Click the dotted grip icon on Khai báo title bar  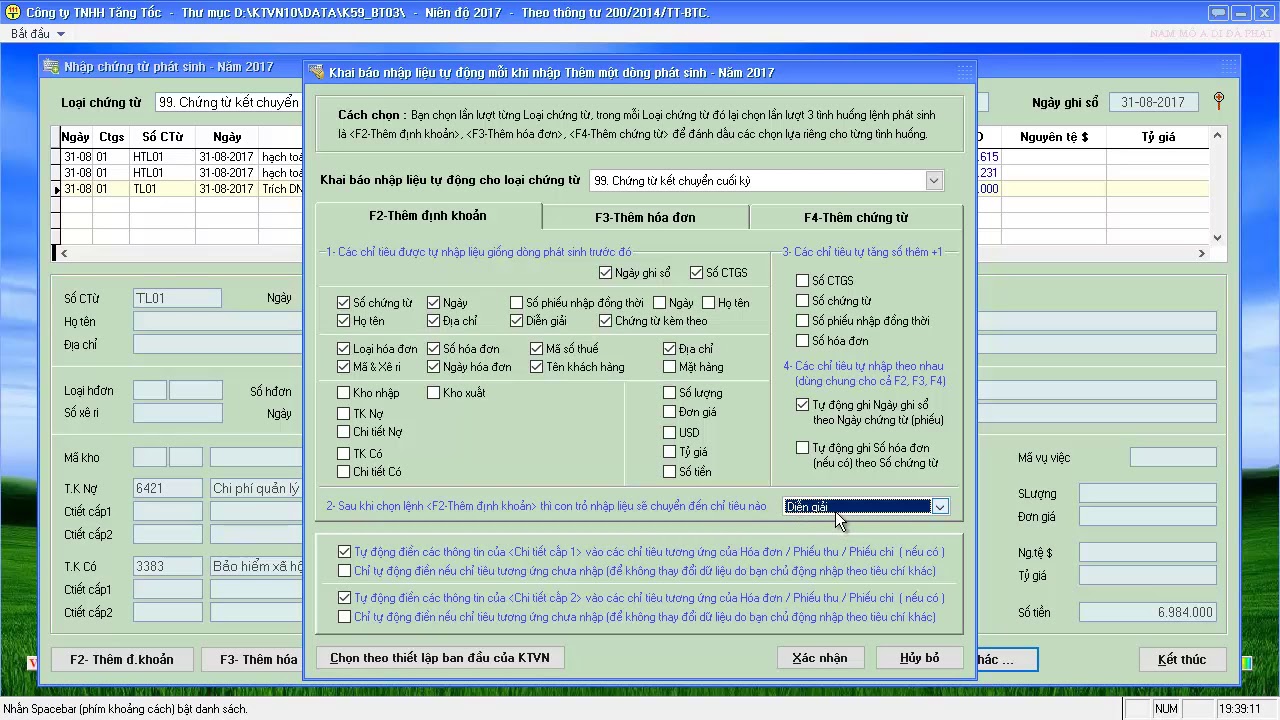point(964,72)
